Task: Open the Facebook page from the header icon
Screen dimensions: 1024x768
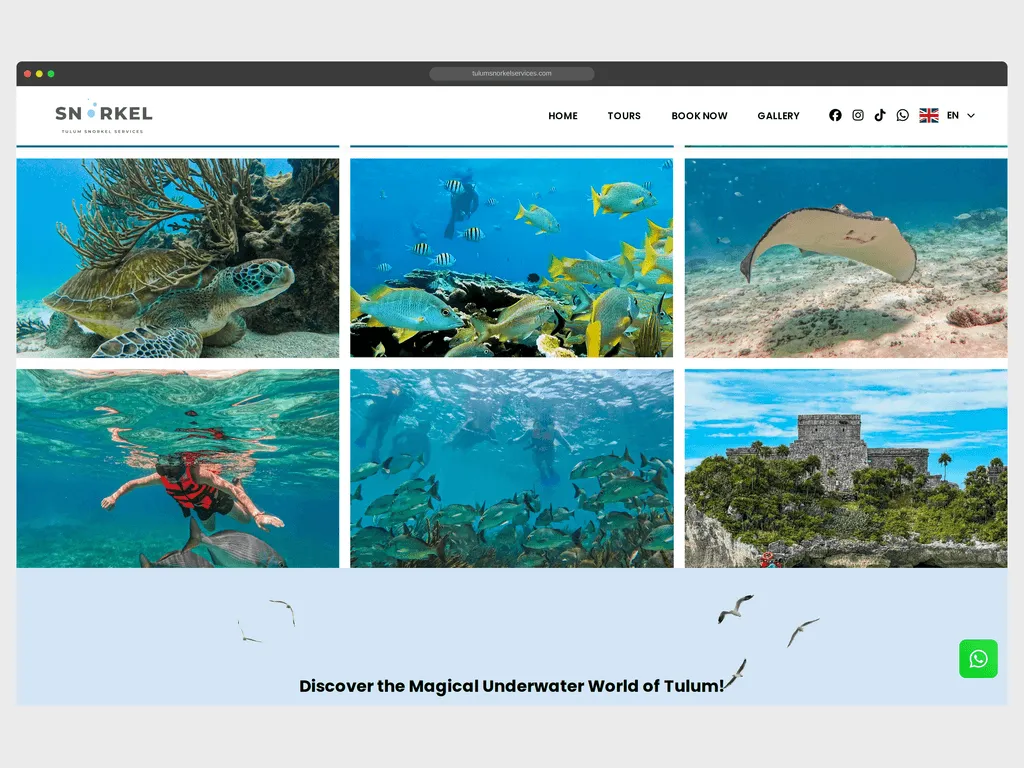Action: tap(835, 115)
